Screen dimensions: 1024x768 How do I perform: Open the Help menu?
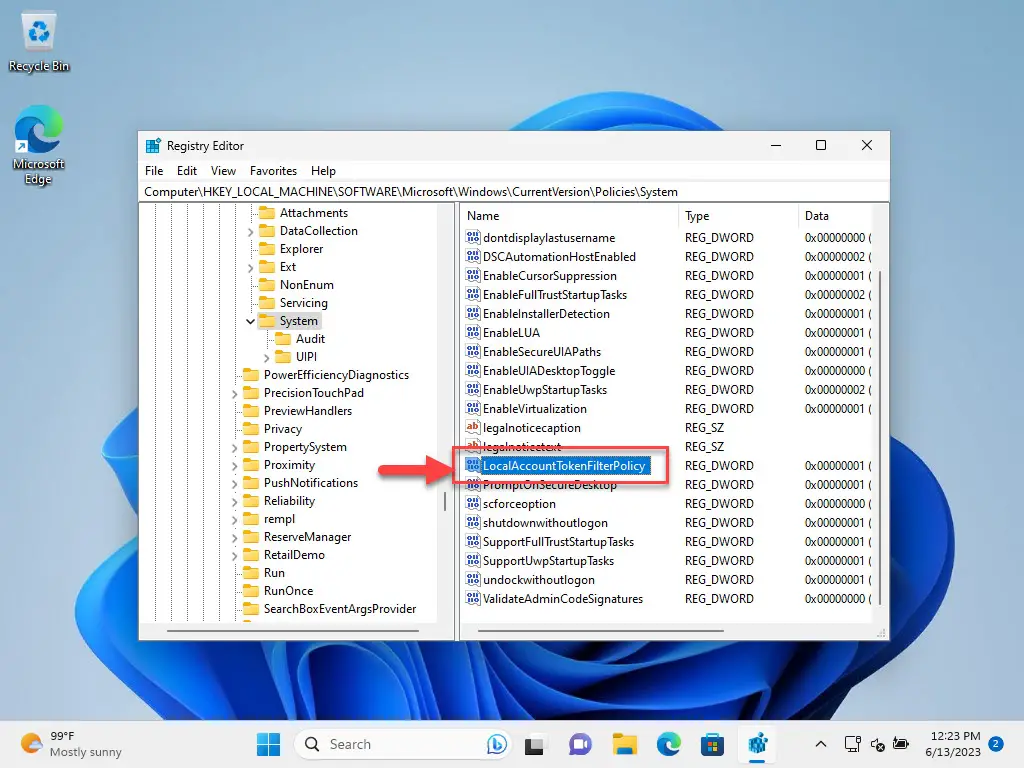click(323, 170)
